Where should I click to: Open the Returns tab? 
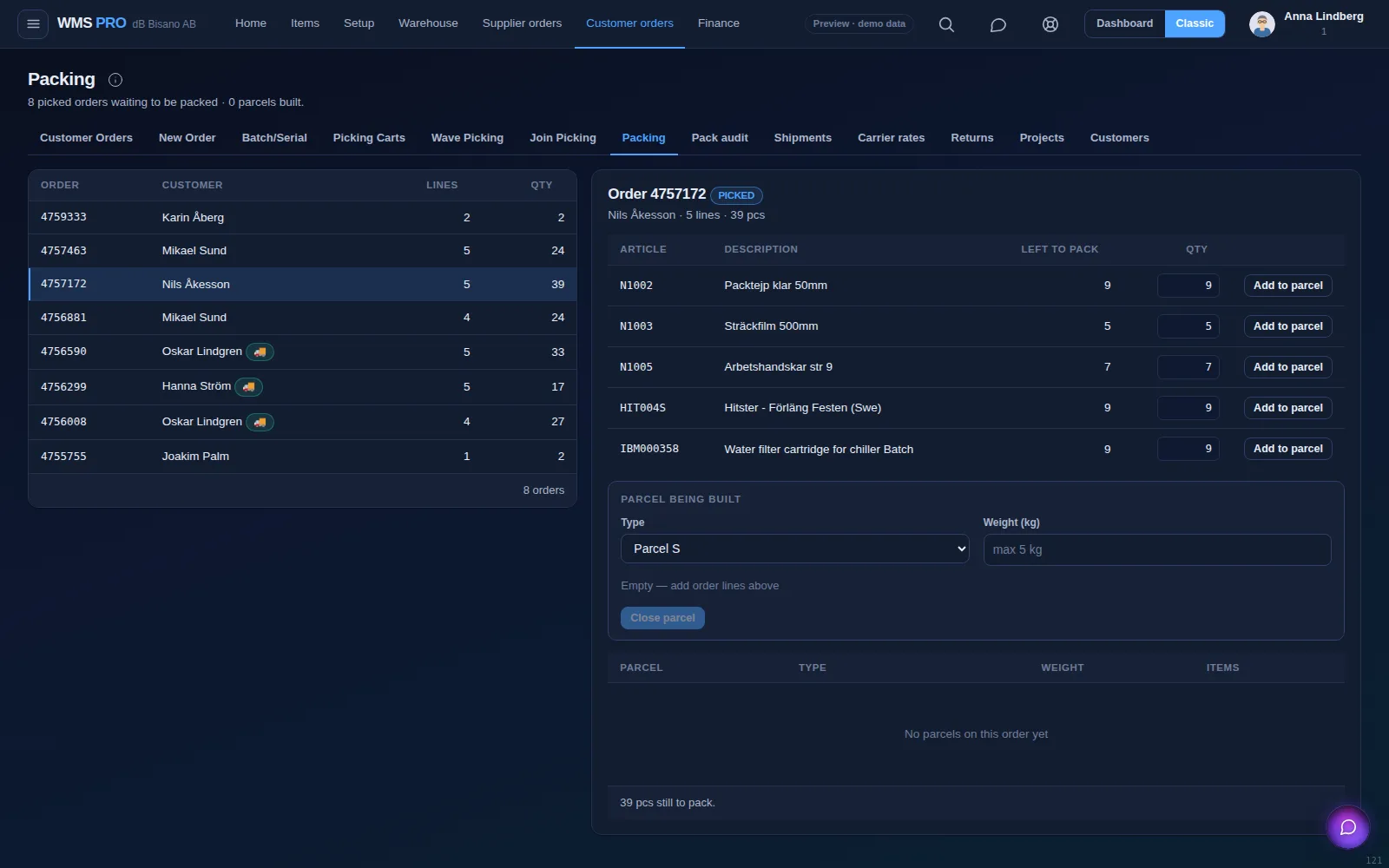971,138
